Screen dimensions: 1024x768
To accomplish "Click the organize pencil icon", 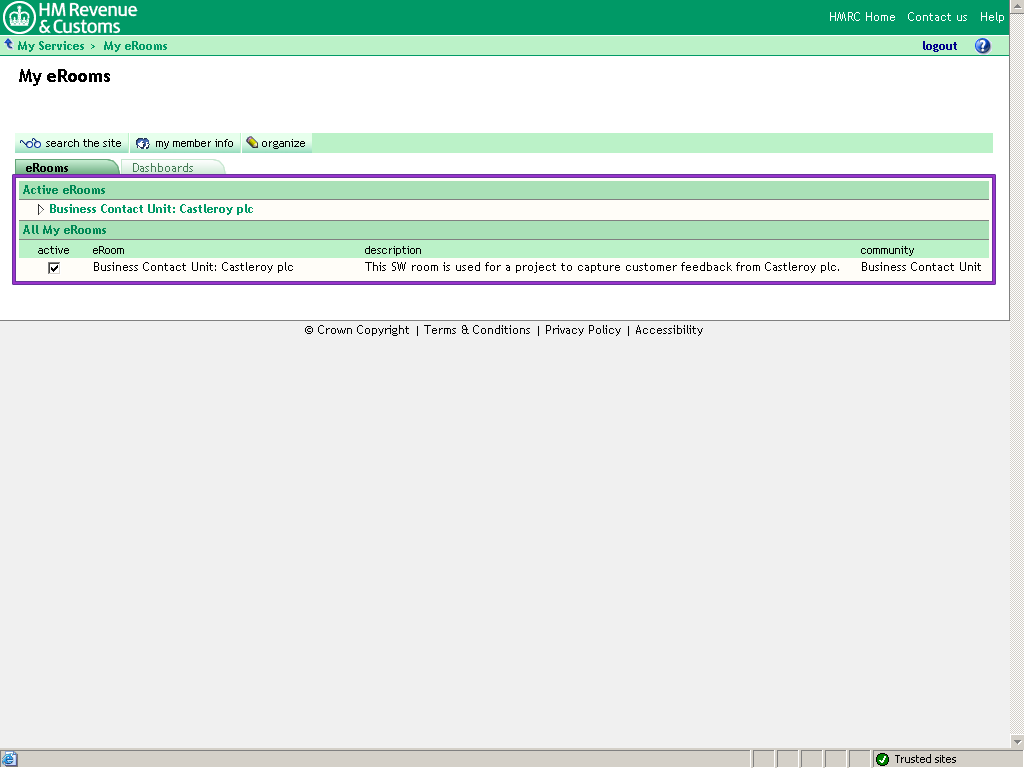I will point(252,143).
